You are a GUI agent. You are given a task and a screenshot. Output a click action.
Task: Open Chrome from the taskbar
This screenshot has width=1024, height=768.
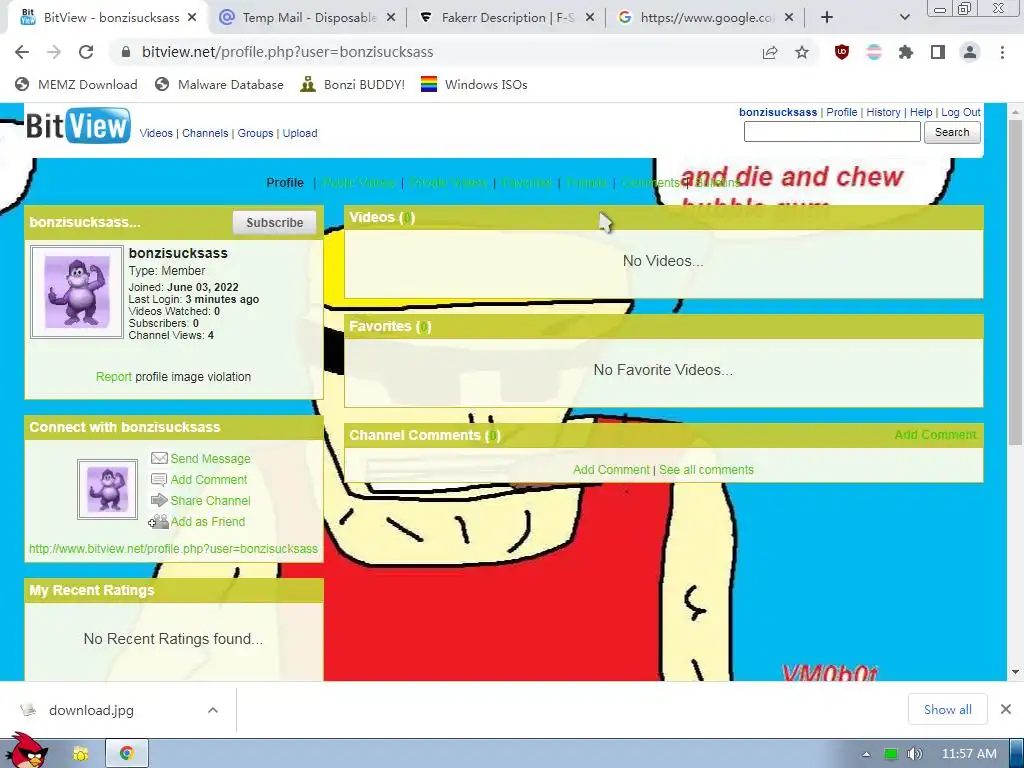click(x=127, y=754)
